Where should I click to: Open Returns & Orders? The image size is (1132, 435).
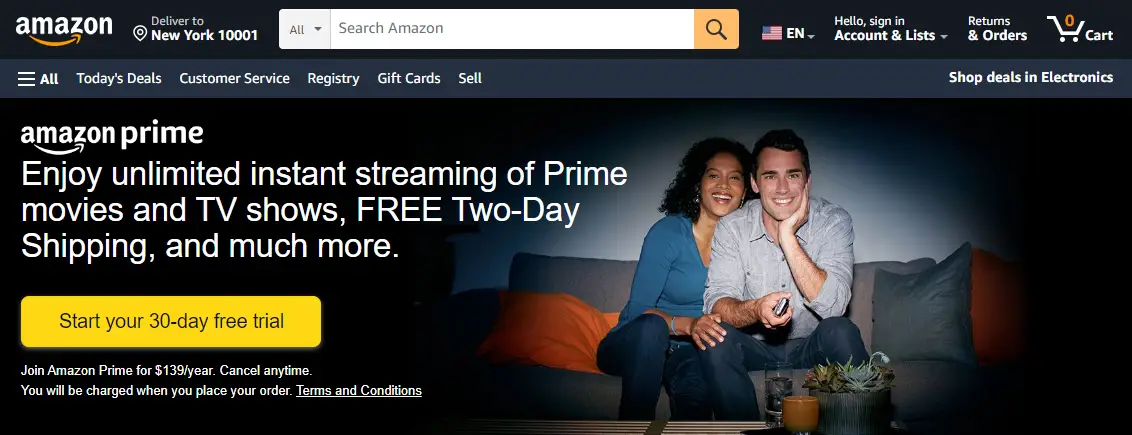tap(997, 29)
